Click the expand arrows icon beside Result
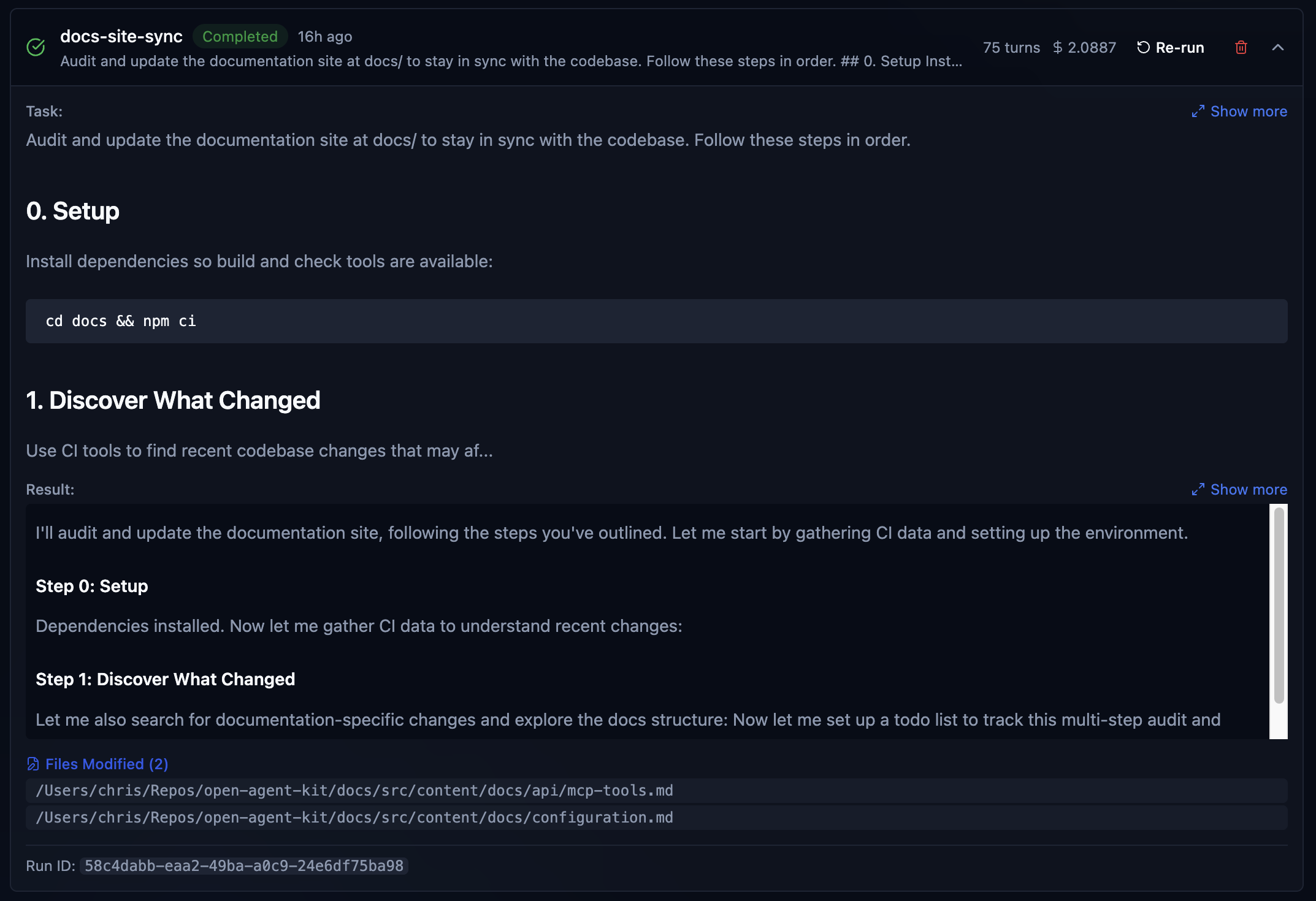The image size is (1316, 901). (1198, 490)
